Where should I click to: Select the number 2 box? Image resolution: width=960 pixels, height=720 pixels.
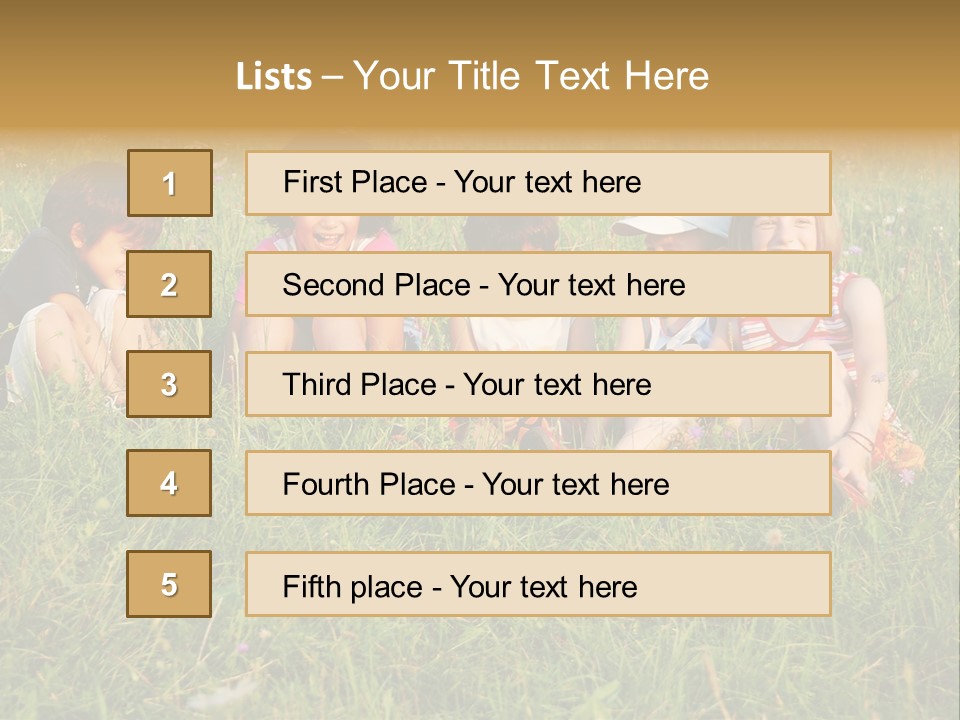click(169, 284)
